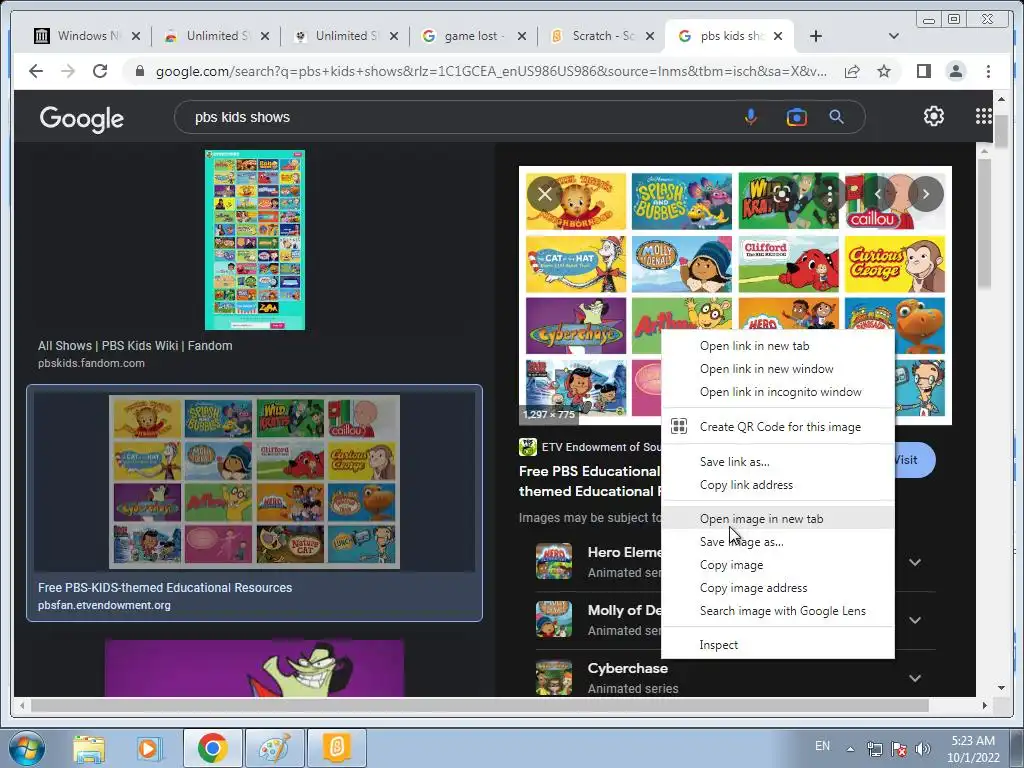Switch to the 'game lost' tab
Screen dimensions: 1024x768
pyautogui.click(x=472, y=37)
